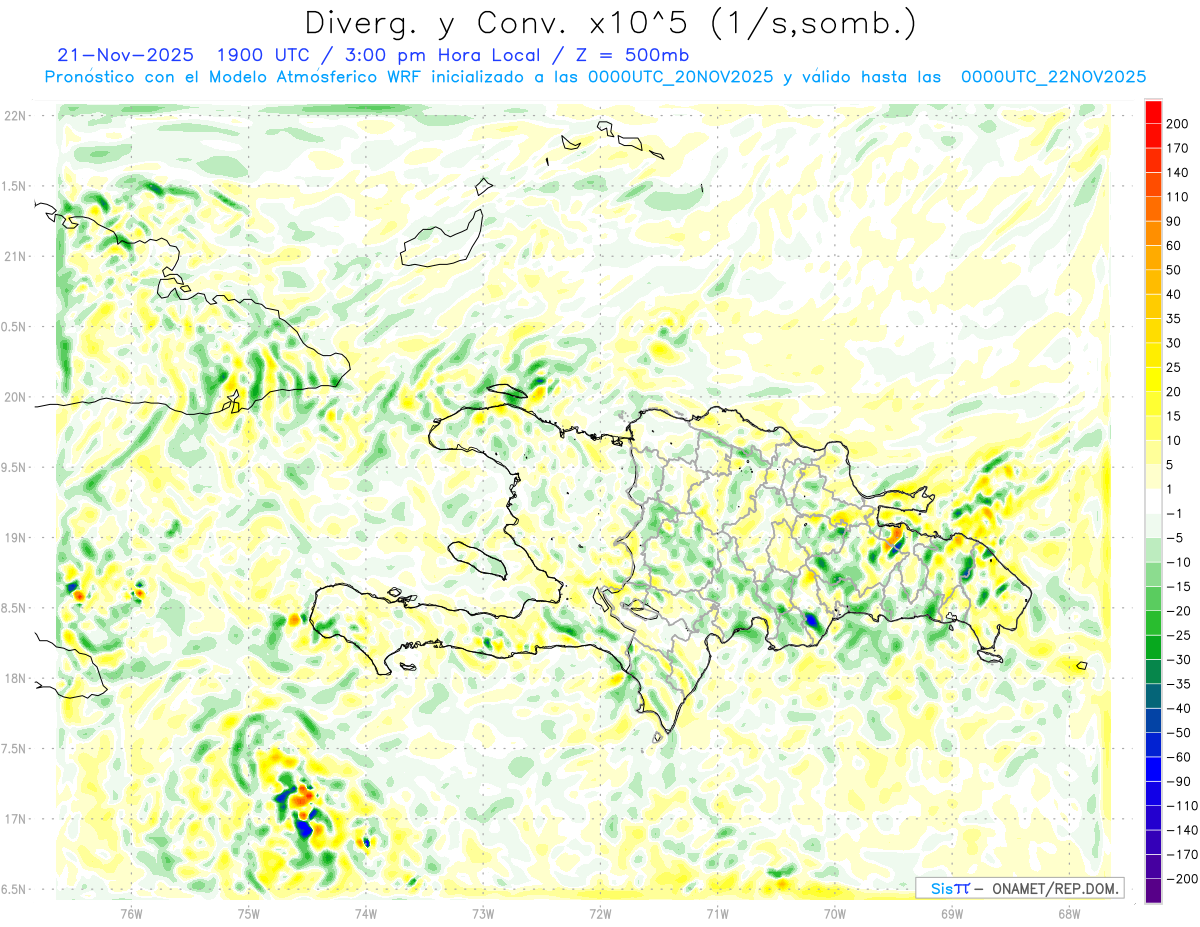The image size is (1200, 927).
Task: Select the -35 color scale value
Action: click(x=1178, y=684)
